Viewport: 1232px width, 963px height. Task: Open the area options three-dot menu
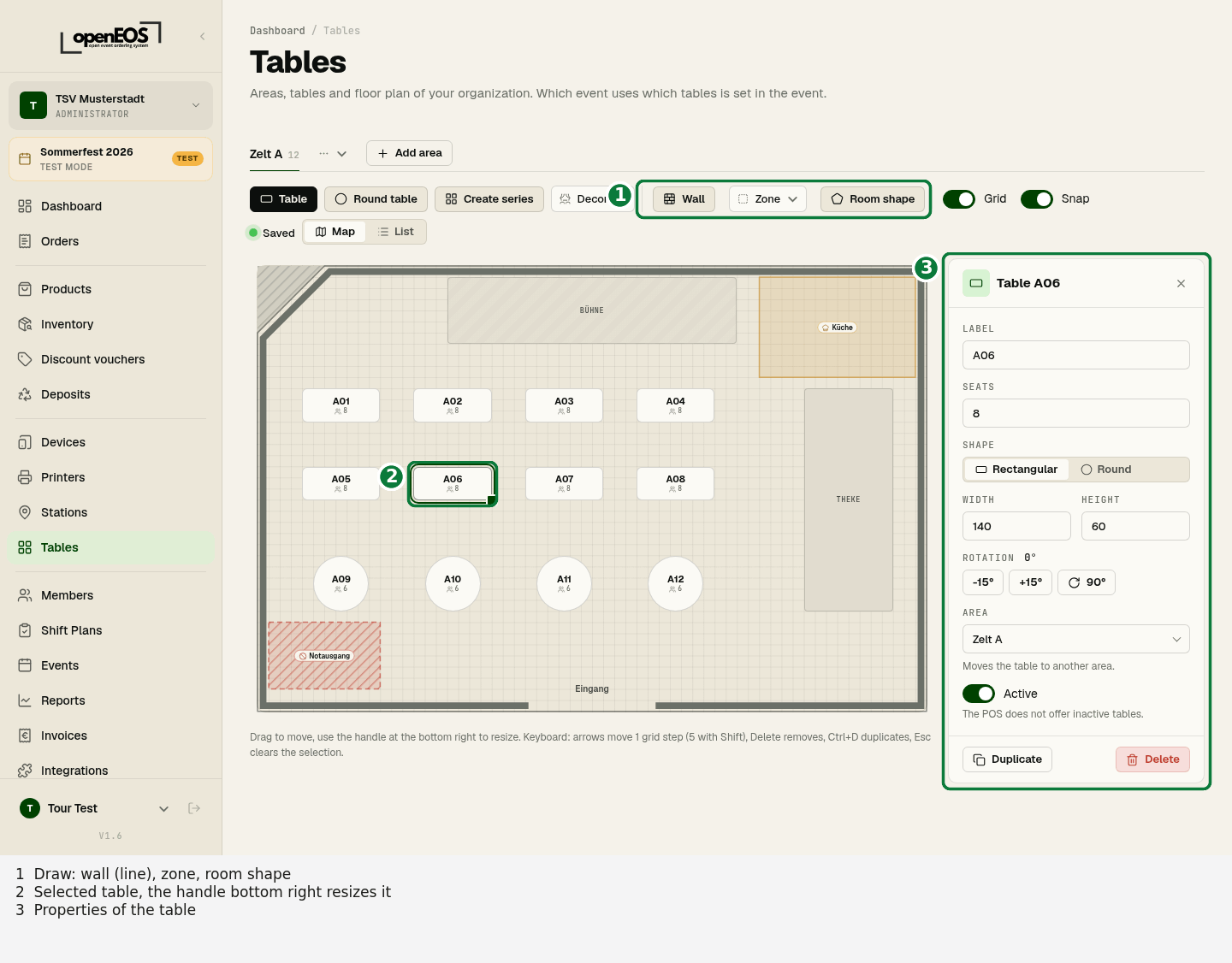tap(323, 154)
